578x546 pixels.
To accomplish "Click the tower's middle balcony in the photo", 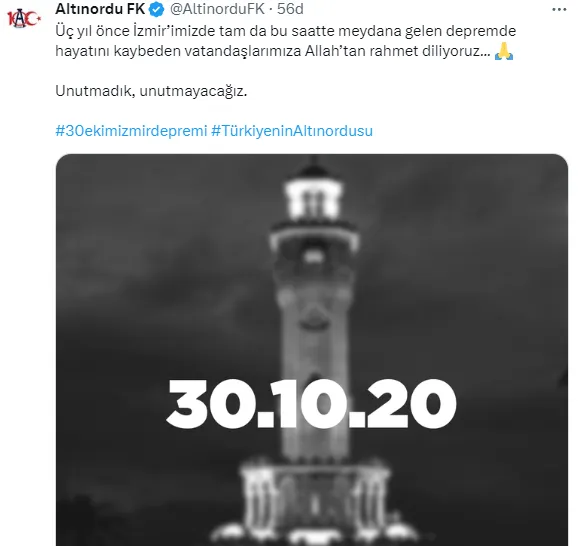I will pyautogui.click(x=314, y=238).
